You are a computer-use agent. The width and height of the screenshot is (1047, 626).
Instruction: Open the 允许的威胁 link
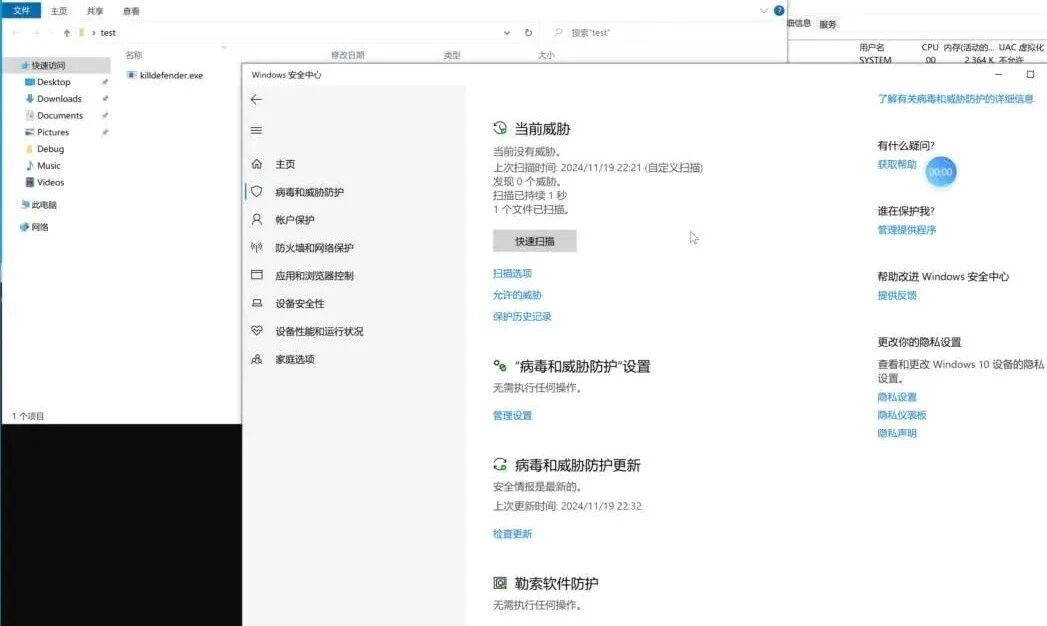(517, 295)
